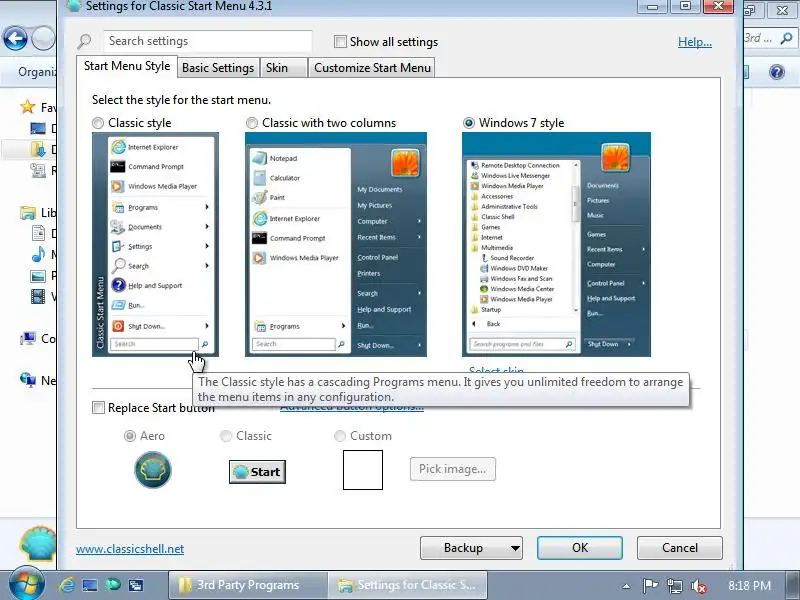Click the Cancel button
800x600 pixels.
680,548
